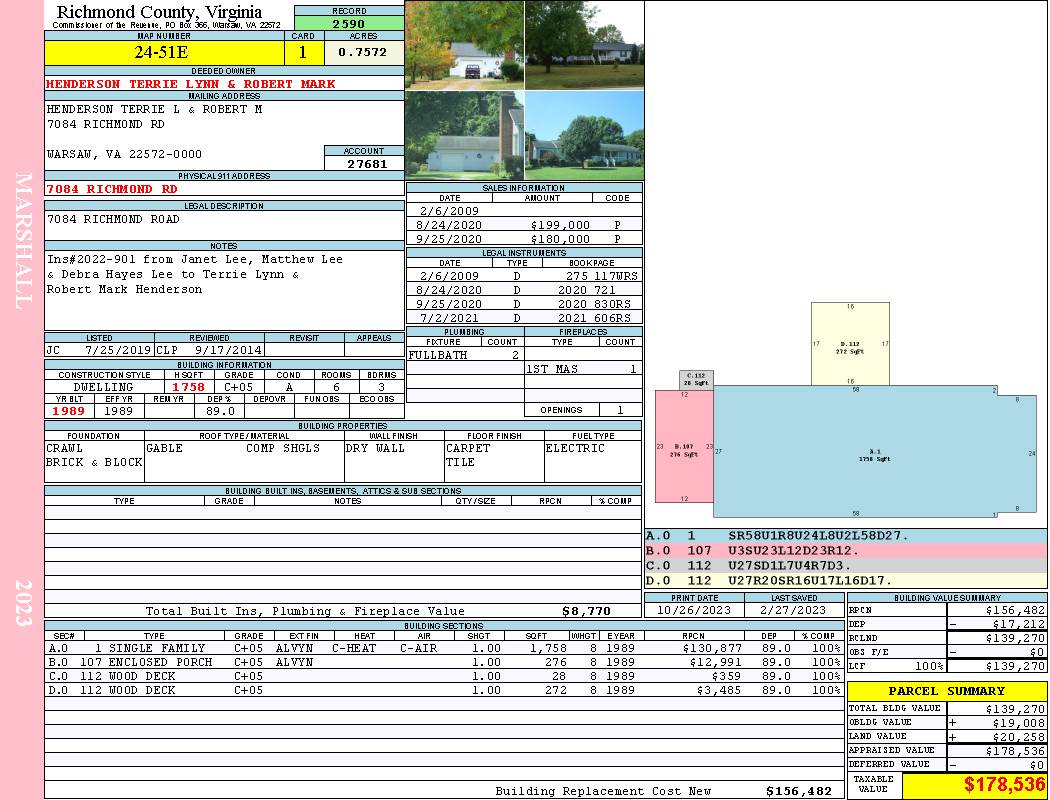The height and width of the screenshot is (800, 1050).
Task: Select the B.0 107 Enclosed Porch section row
Action: point(443,662)
